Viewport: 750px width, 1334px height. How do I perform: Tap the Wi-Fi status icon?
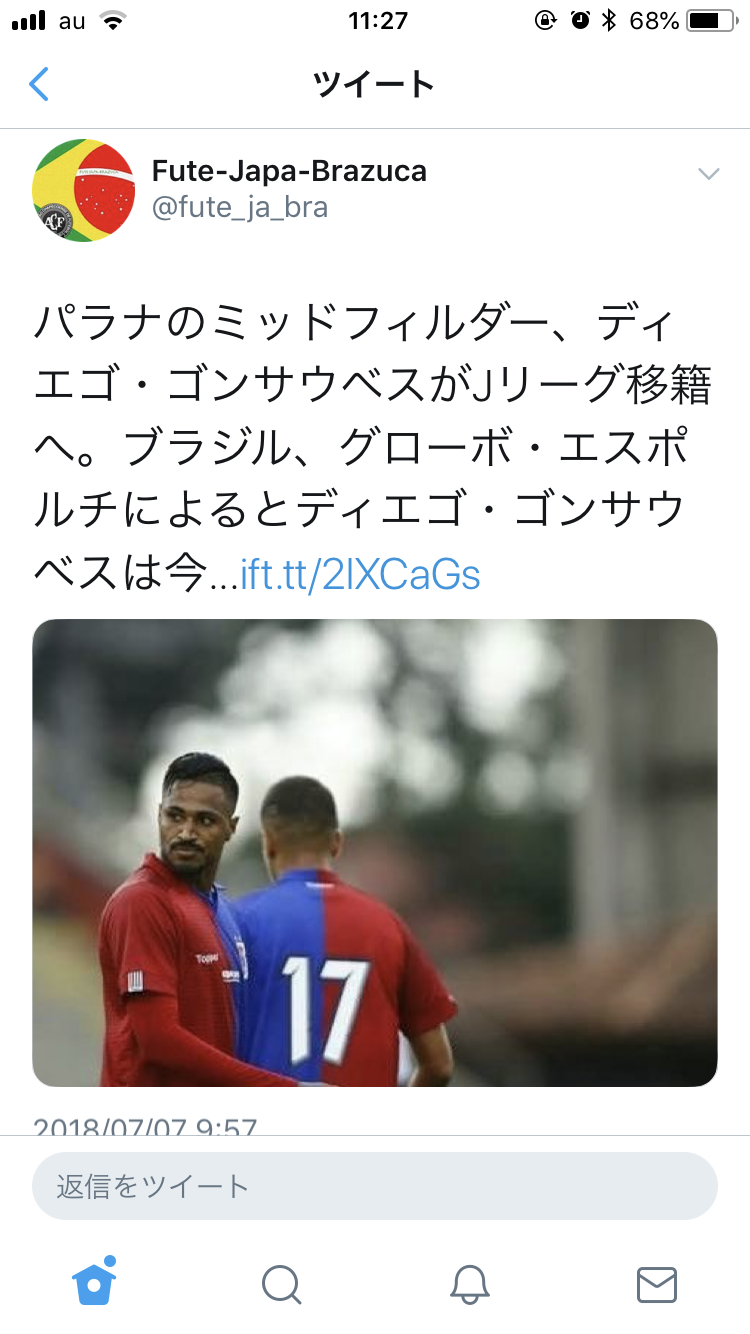click(113, 21)
